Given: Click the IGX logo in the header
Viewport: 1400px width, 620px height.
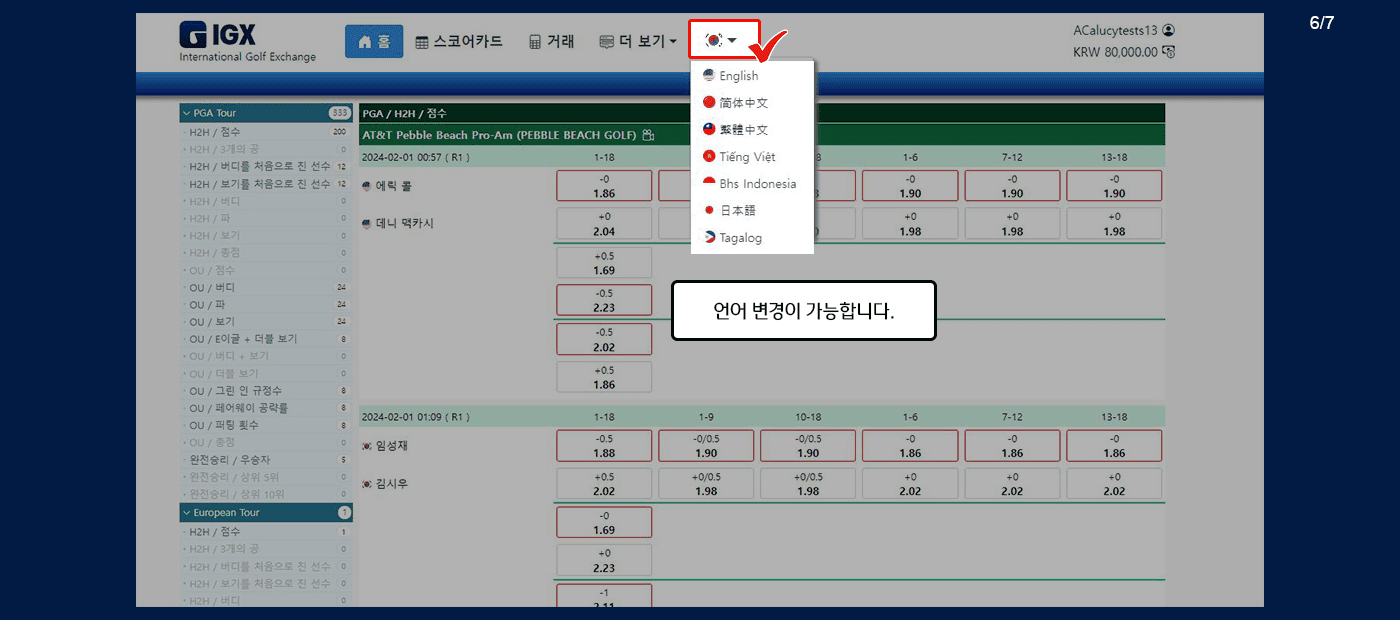Looking at the screenshot, I should pos(246,41).
